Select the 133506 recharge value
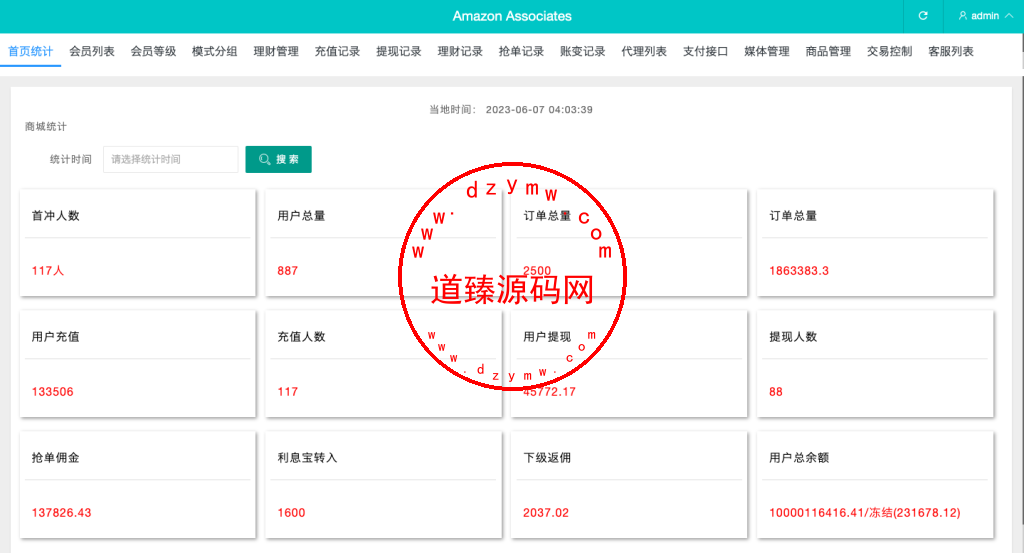 52,392
